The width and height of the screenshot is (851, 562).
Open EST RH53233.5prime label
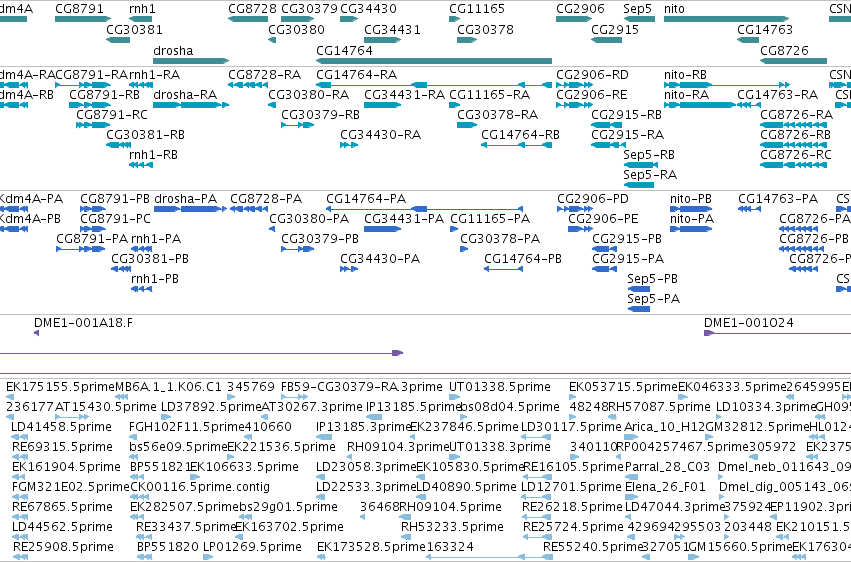coord(452,527)
